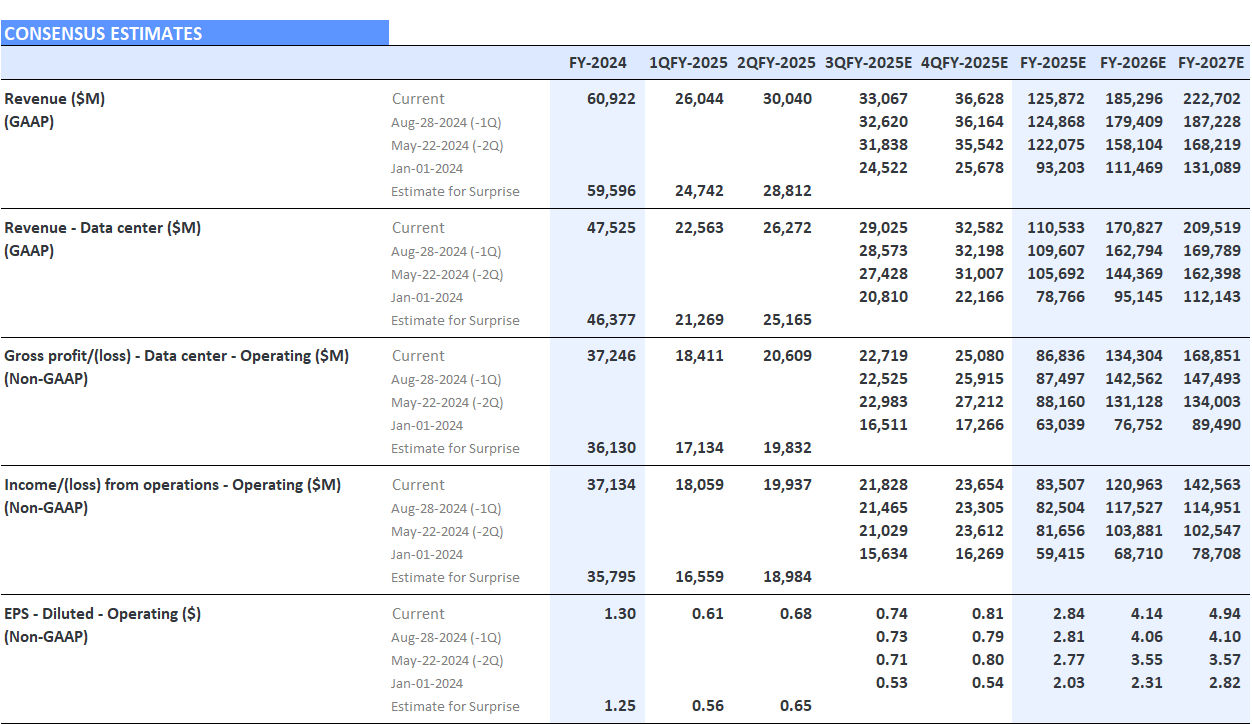This screenshot has width=1252, height=724.
Task: Click Income/(loss) from operations row label
Action: (173, 484)
